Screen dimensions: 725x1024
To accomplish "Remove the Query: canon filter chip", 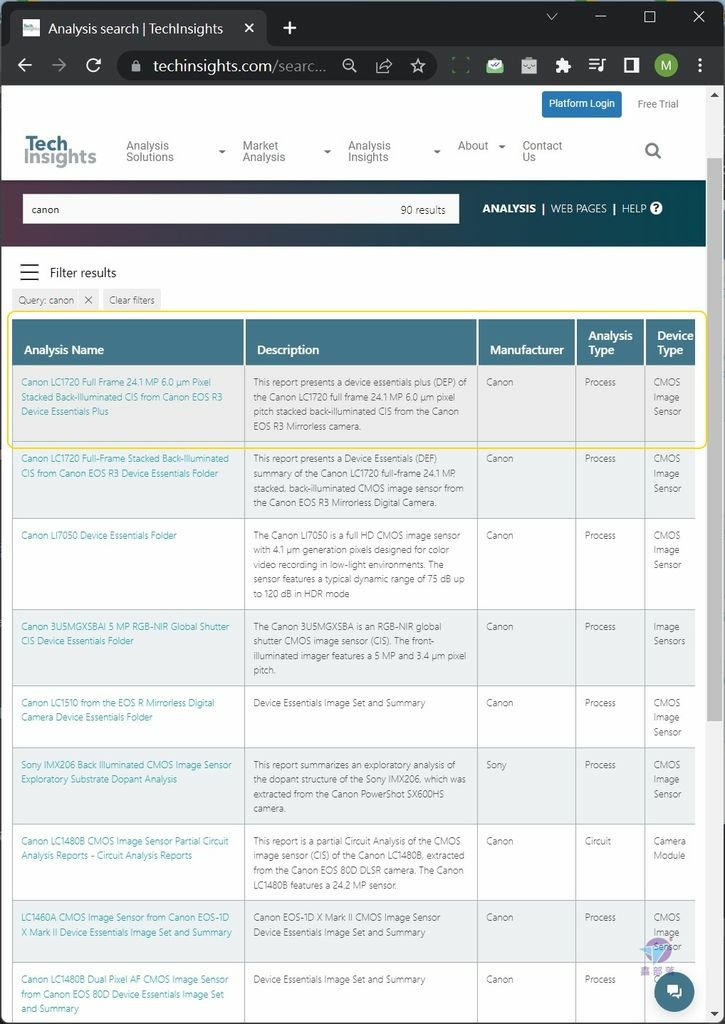I will coord(88,300).
